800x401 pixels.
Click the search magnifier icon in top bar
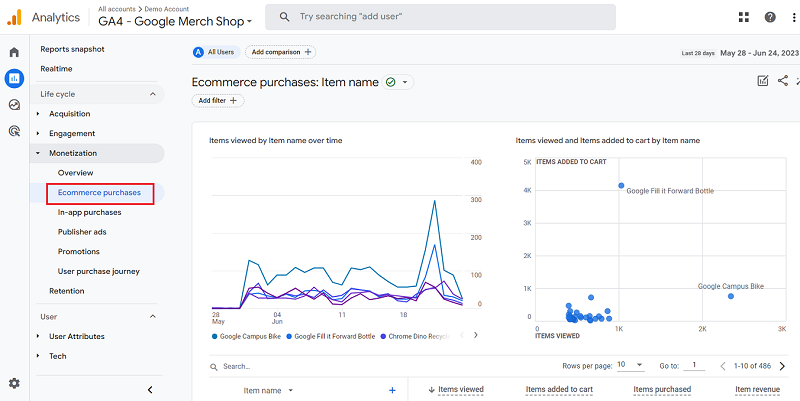tap(284, 17)
